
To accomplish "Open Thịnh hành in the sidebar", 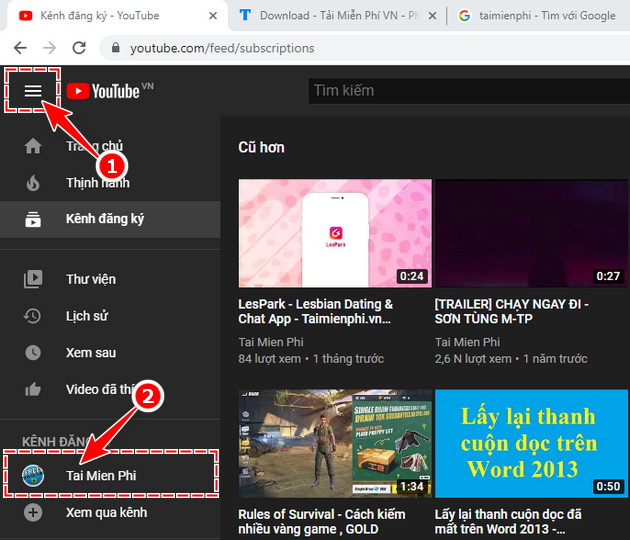I will [x=110, y=183].
